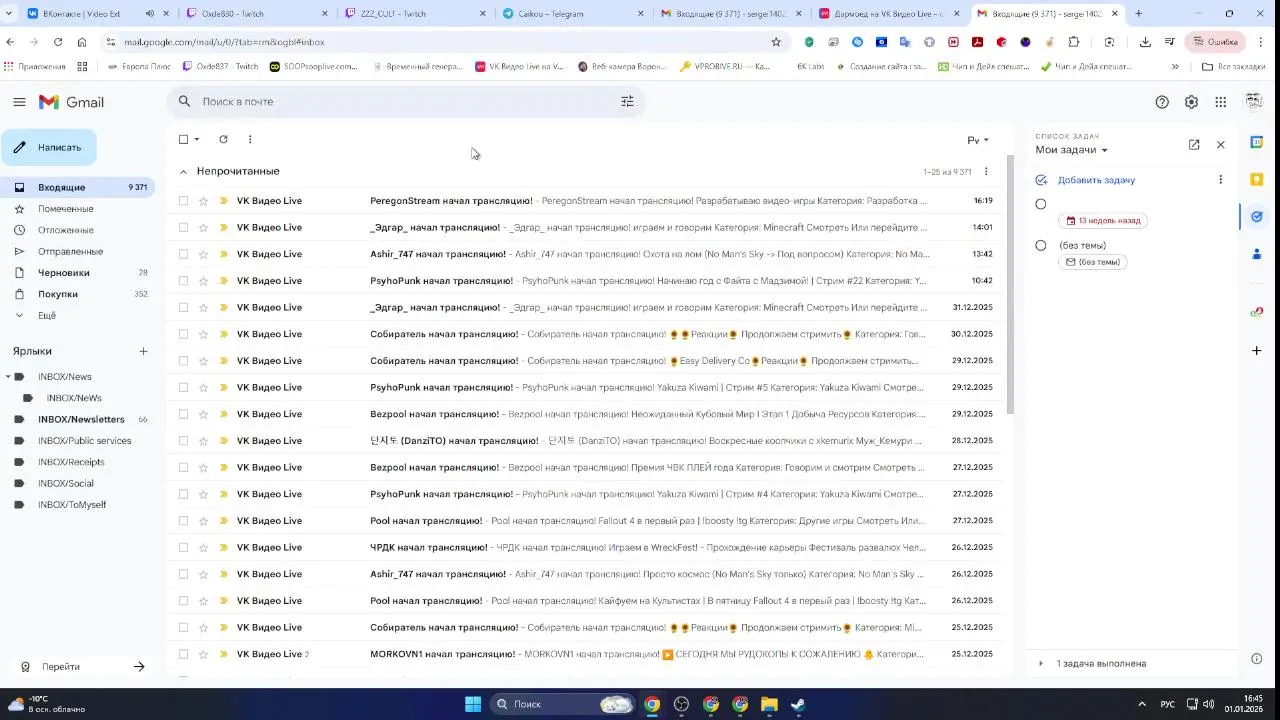Tick the select-all messages checkbox

[183, 139]
